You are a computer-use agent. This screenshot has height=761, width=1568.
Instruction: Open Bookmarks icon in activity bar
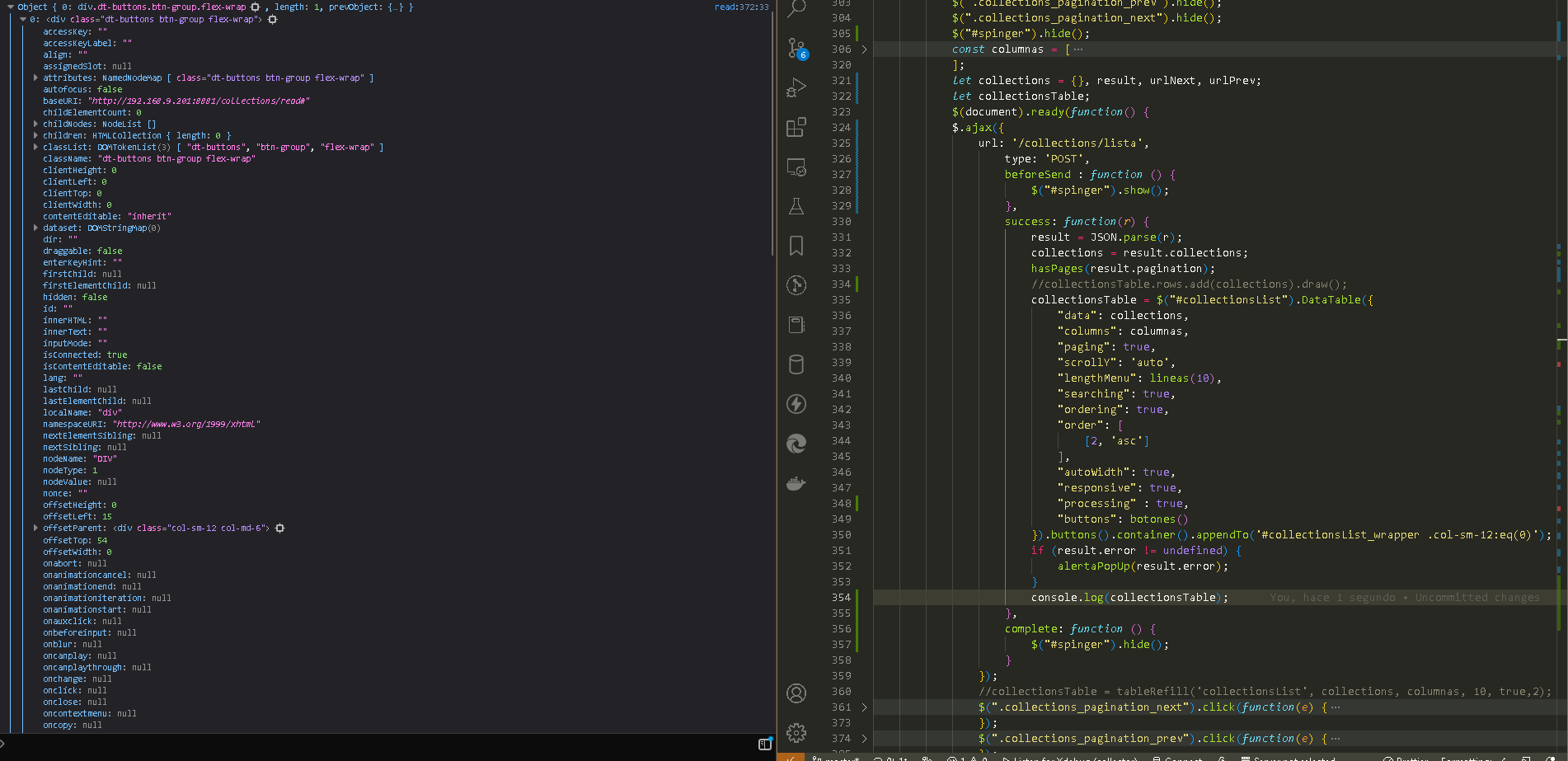(796, 246)
